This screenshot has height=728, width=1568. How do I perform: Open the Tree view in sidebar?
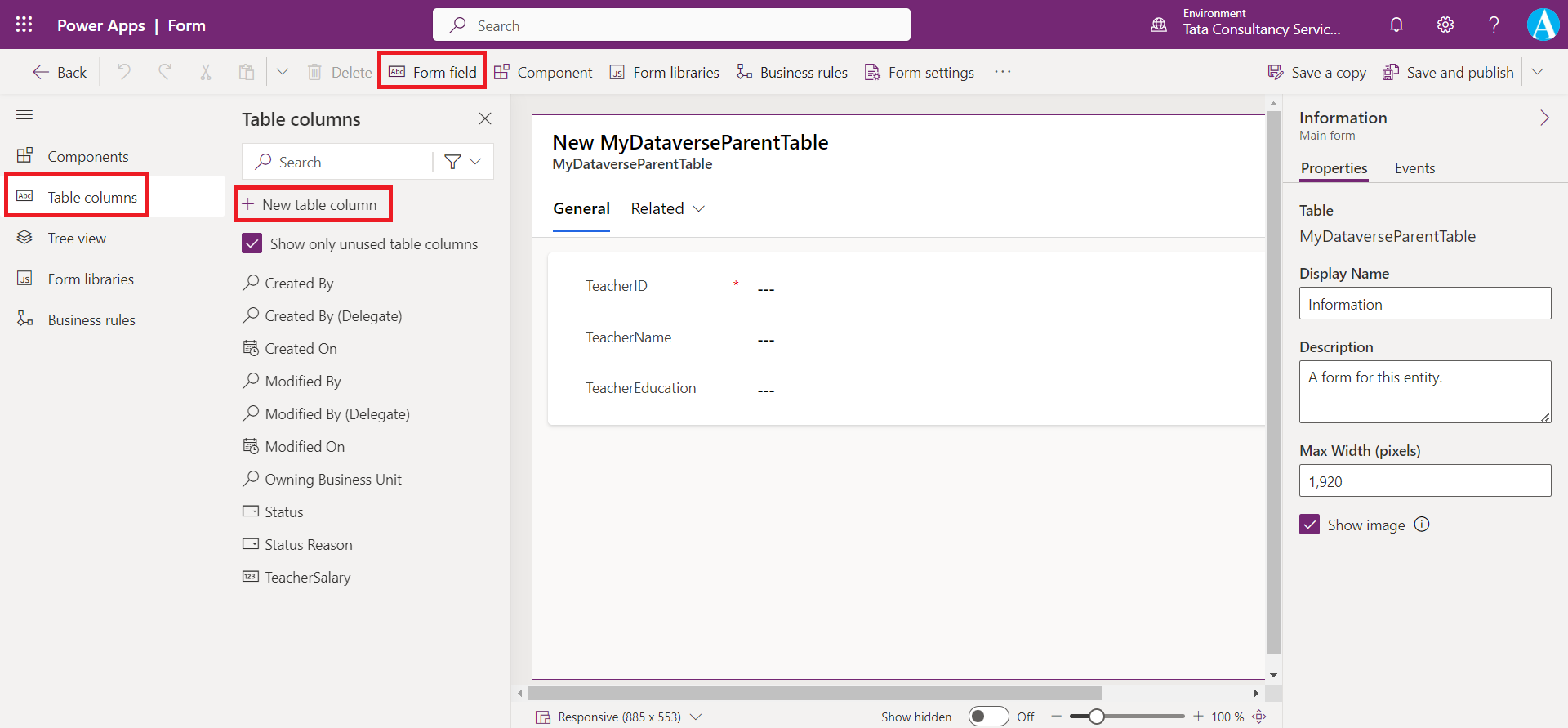(x=77, y=239)
